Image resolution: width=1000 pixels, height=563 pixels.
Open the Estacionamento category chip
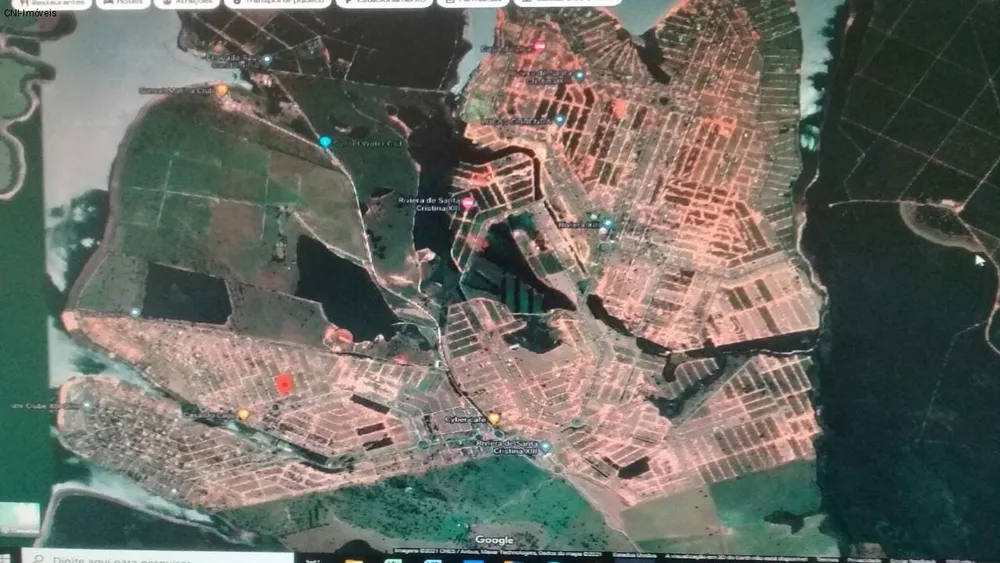click(x=385, y=3)
